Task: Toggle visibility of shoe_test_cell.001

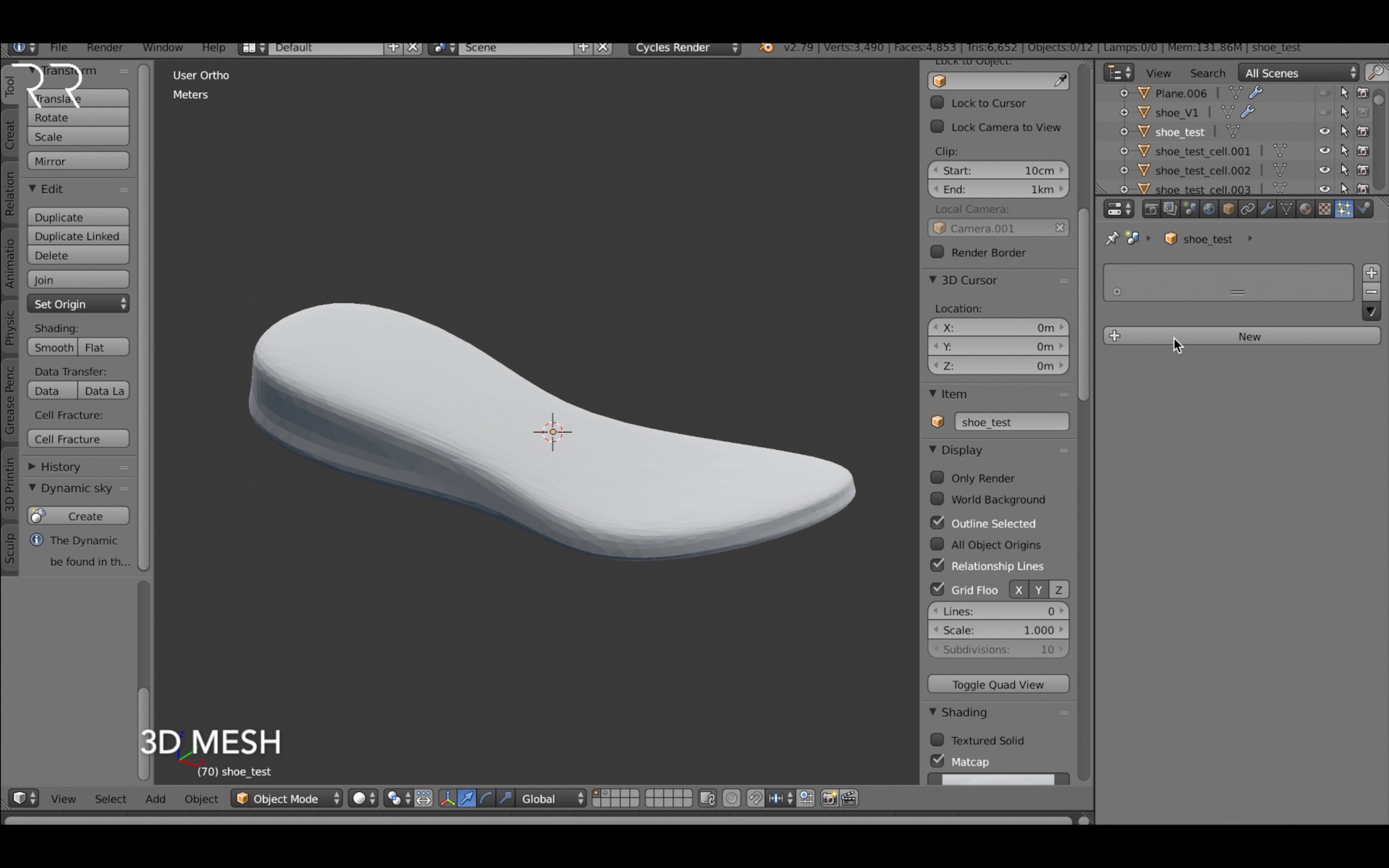Action: pyautogui.click(x=1325, y=150)
